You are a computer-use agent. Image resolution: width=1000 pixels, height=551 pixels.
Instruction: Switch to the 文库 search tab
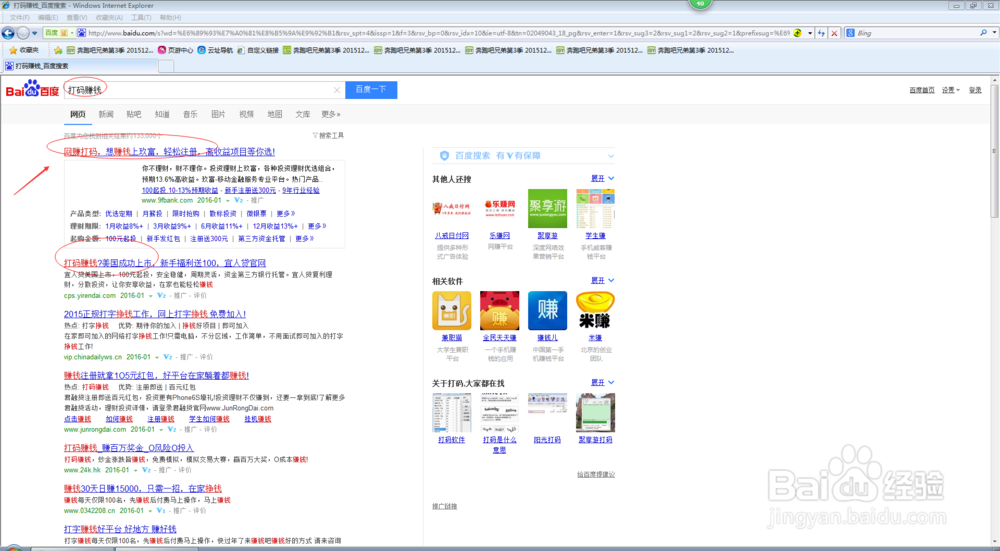[302, 114]
